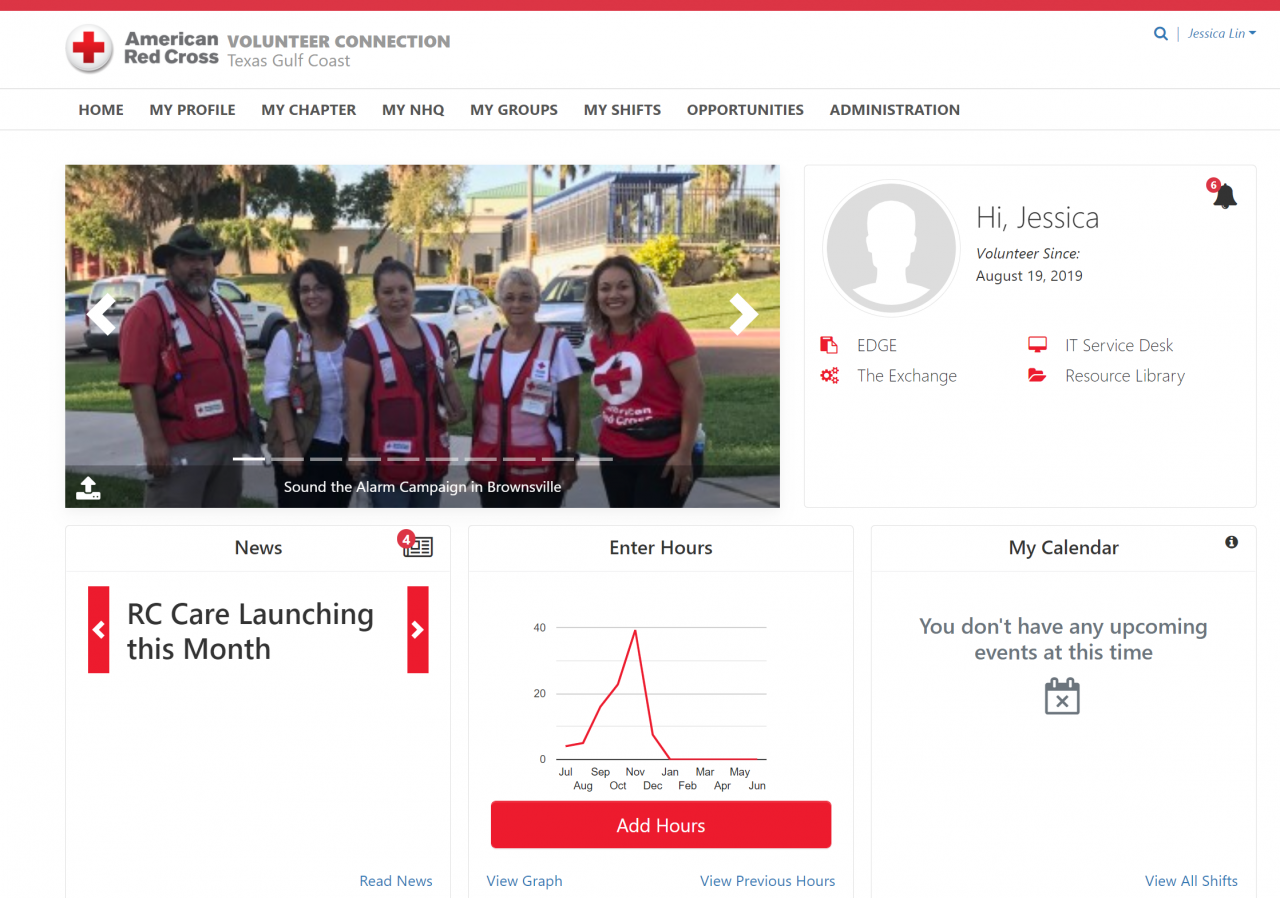Open the News newspaper icon
Viewport: 1280px width, 898px height.
[418, 547]
